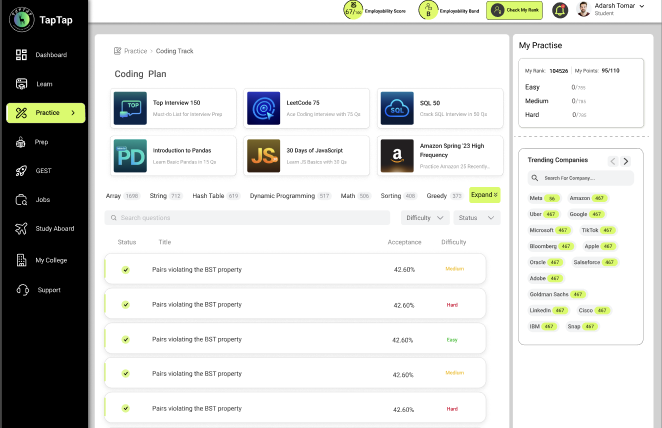Screen dimensions: 662x428
Task: Click the status check on the Easy question
Action: point(125,339)
